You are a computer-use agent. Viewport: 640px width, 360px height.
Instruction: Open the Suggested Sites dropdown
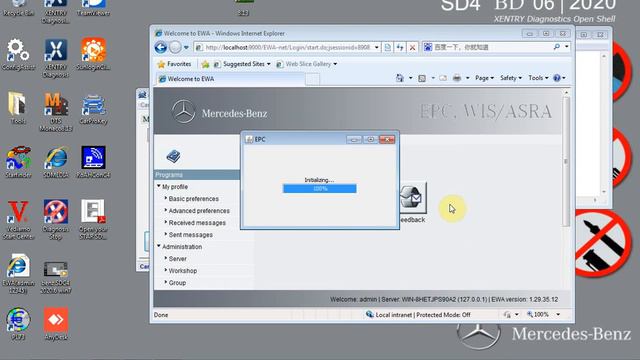pos(242,64)
